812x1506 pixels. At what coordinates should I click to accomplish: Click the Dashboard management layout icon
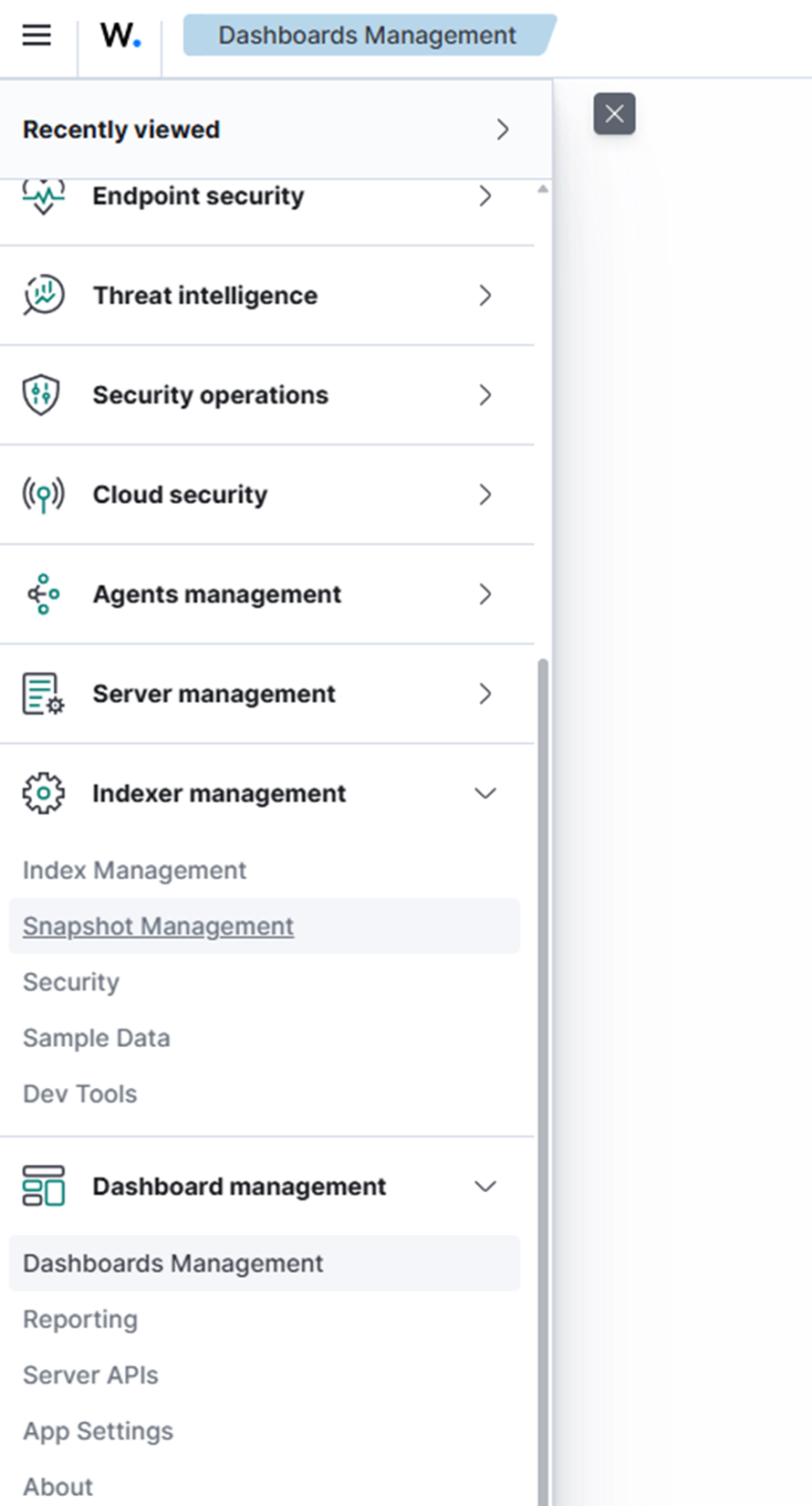tap(43, 1186)
